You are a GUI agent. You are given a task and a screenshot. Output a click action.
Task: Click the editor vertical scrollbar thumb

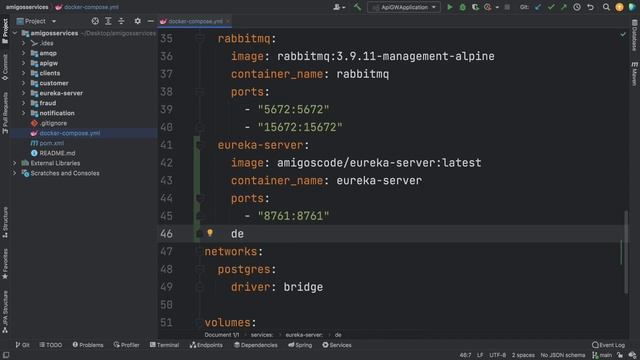pos(626,252)
